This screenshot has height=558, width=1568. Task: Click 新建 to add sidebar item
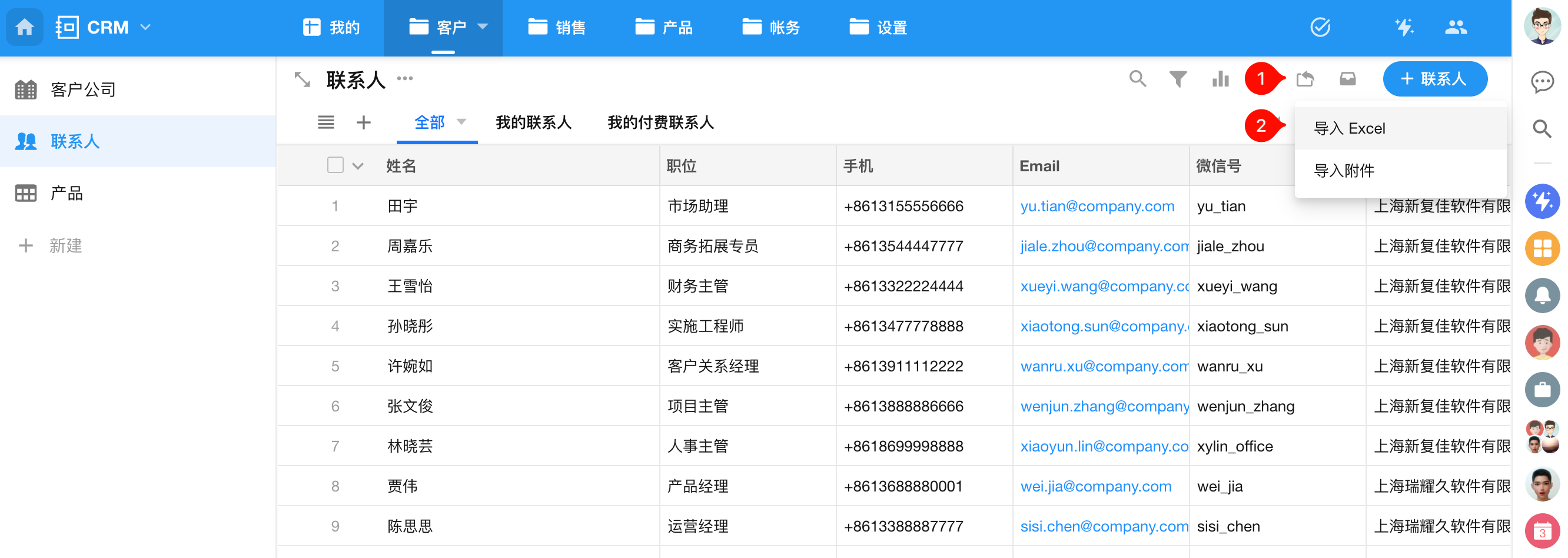point(65,246)
